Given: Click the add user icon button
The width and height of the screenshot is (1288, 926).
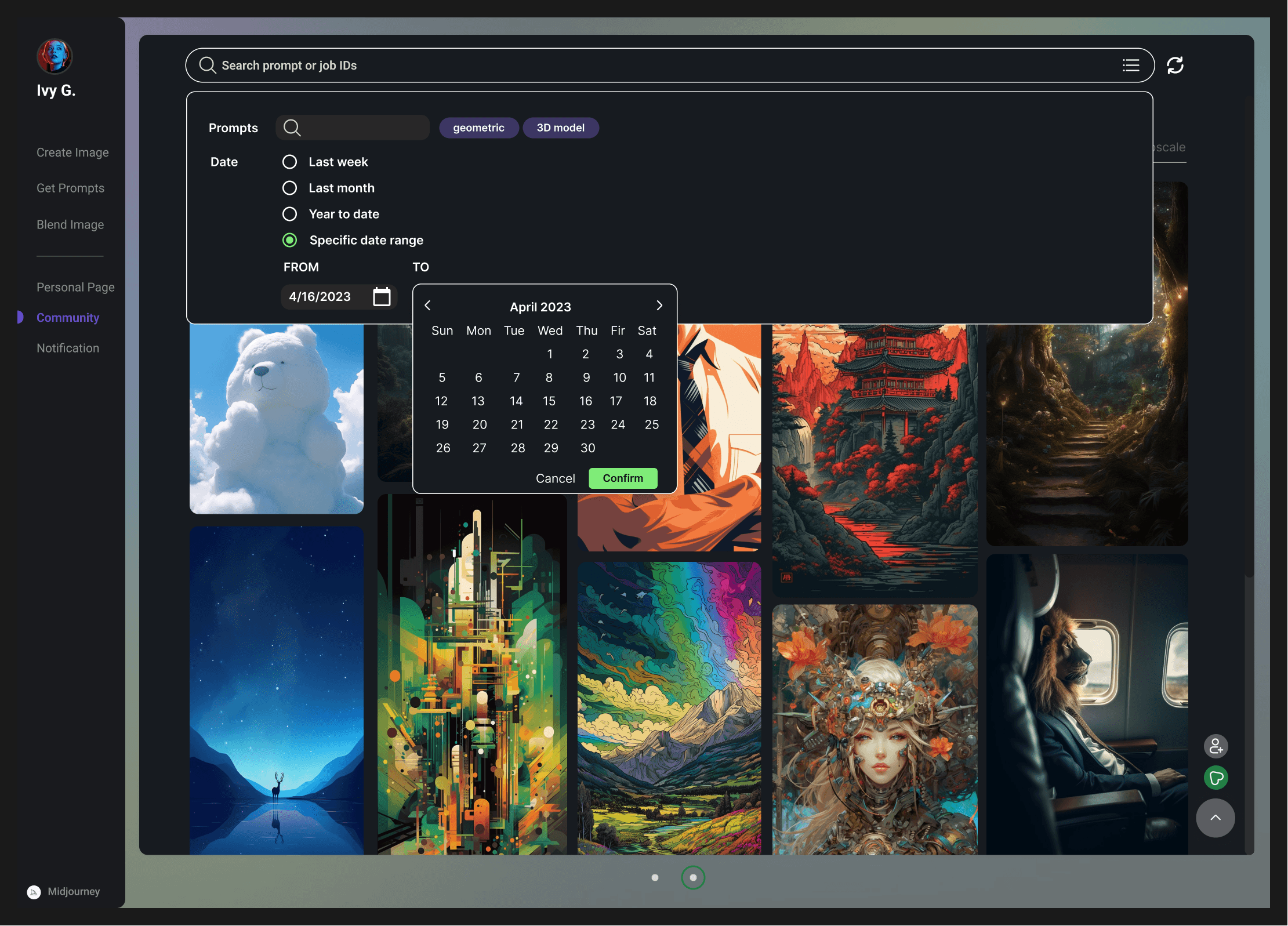Looking at the screenshot, I should 1216,746.
